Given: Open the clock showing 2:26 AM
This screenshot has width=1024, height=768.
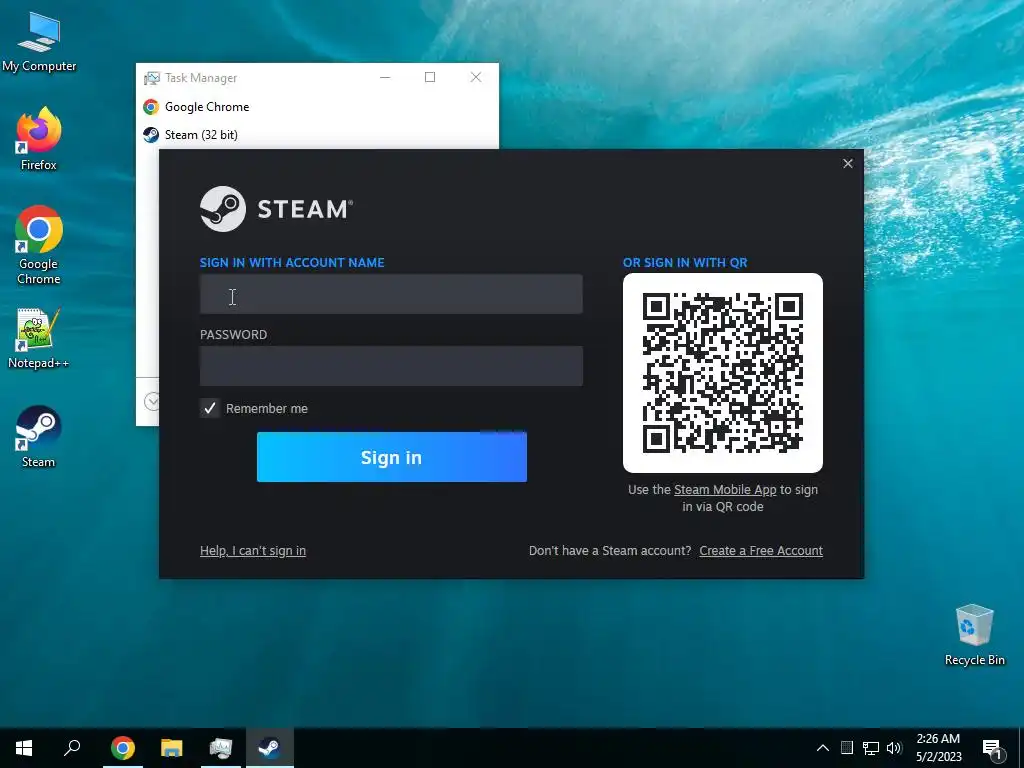Looking at the screenshot, I should [x=938, y=748].
